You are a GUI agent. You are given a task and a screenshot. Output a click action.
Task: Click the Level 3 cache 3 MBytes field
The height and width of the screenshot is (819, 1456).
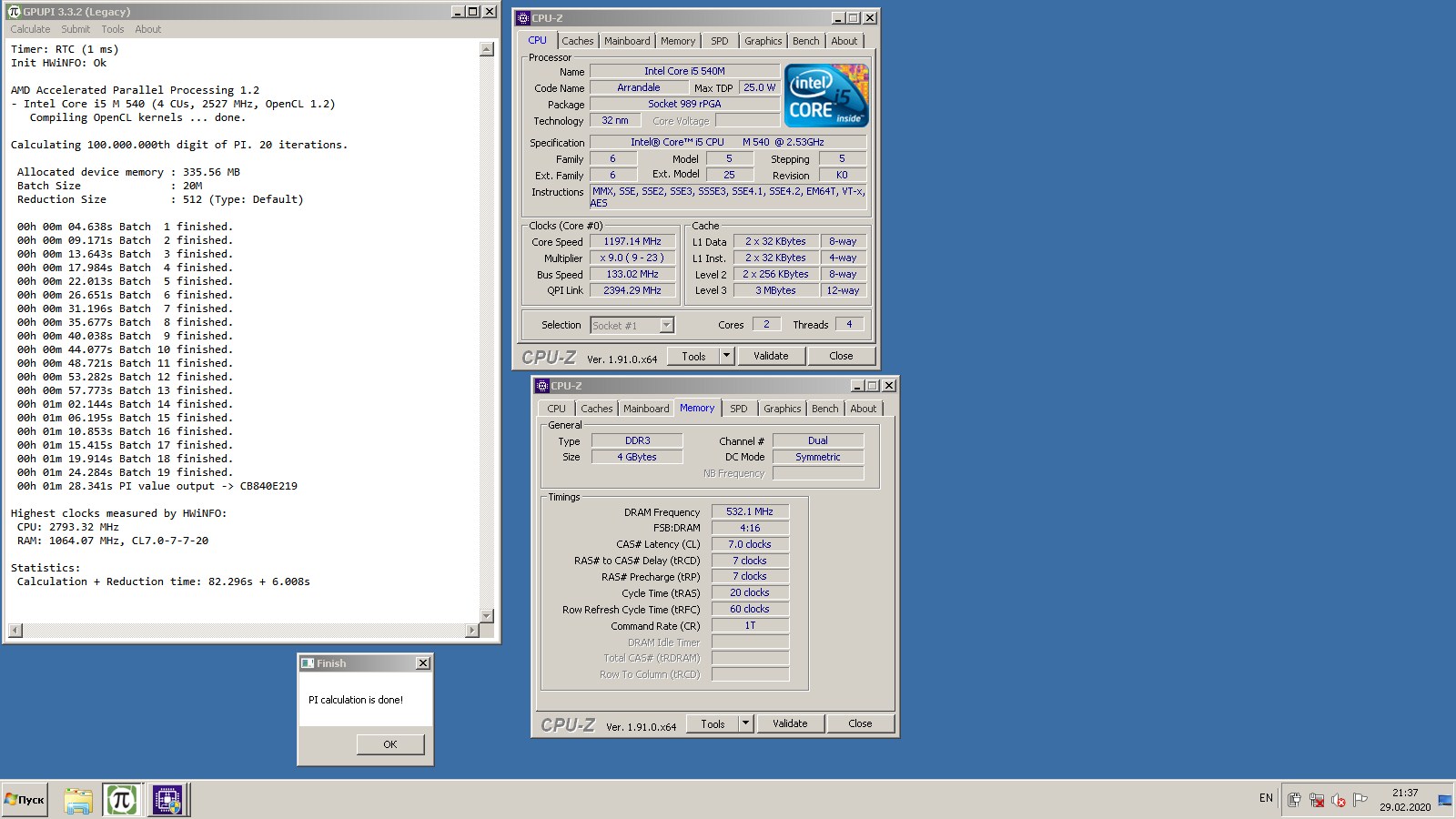point(775,290)
